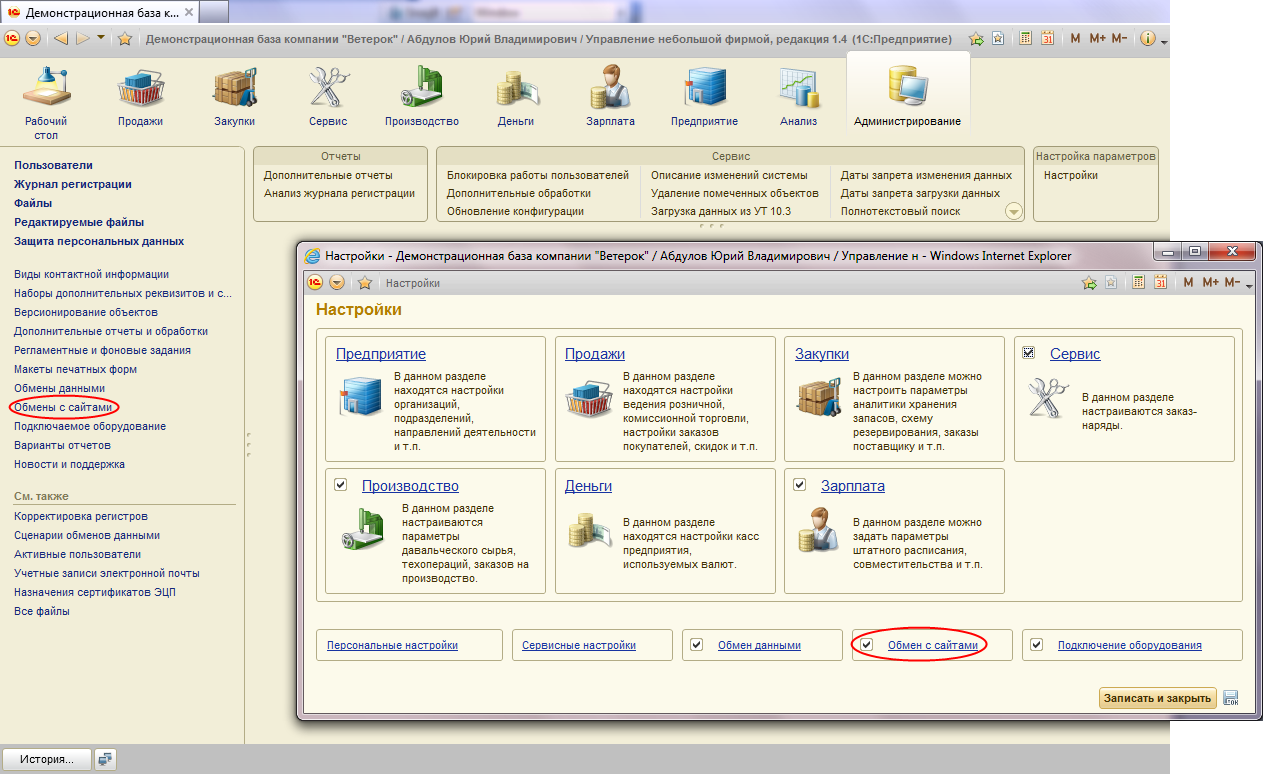
Task: Select Обмены с сайтами in the navigation panel
Action: tap(63, 407)
